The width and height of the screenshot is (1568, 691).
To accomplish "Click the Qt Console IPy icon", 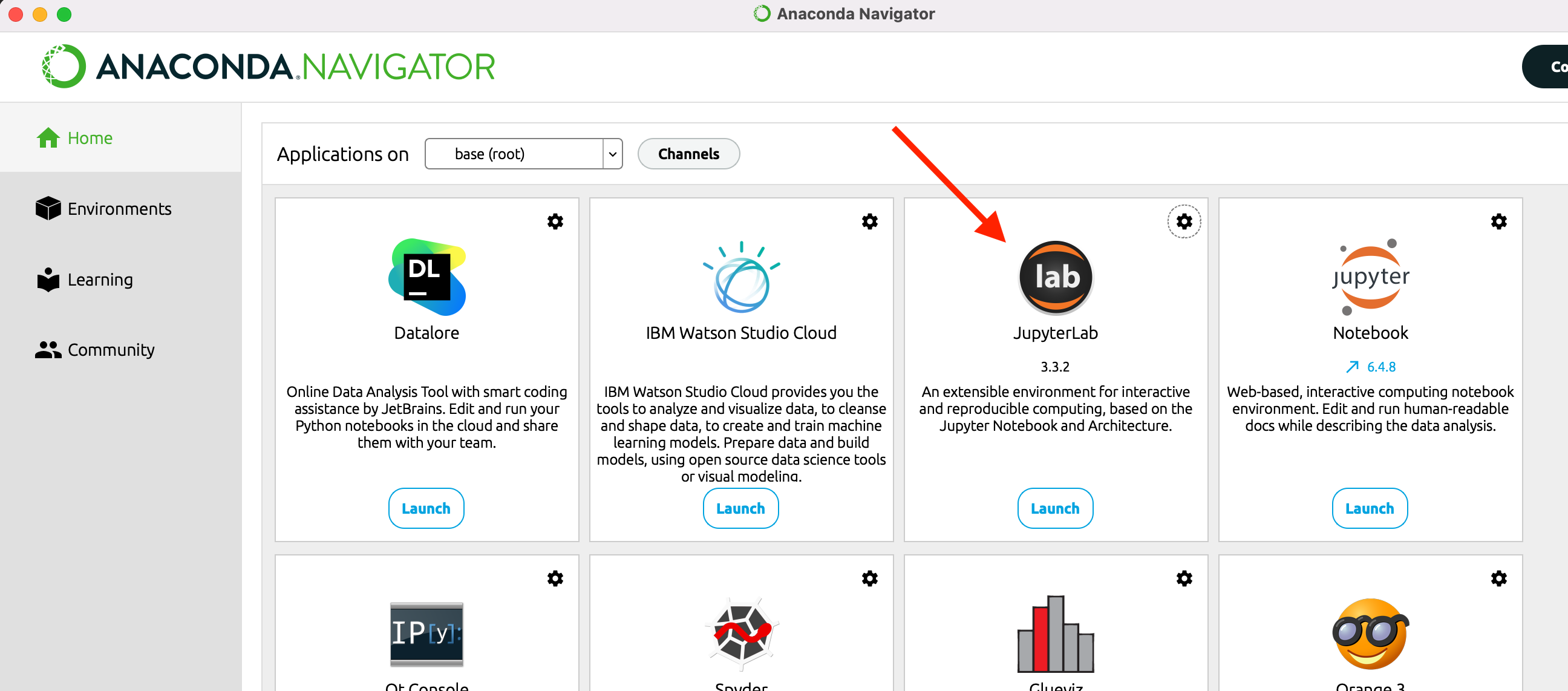I will tap(426, 633).
